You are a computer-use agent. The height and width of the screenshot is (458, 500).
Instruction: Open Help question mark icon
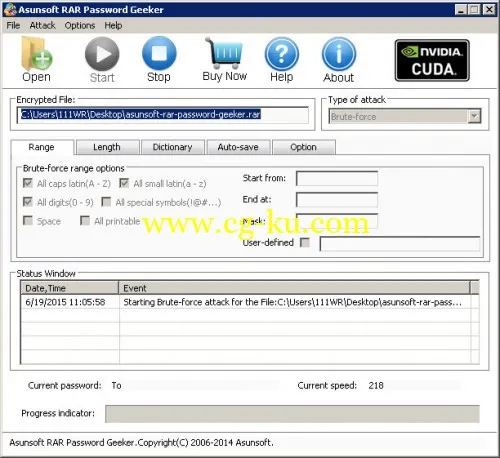[x=282, y=54]
